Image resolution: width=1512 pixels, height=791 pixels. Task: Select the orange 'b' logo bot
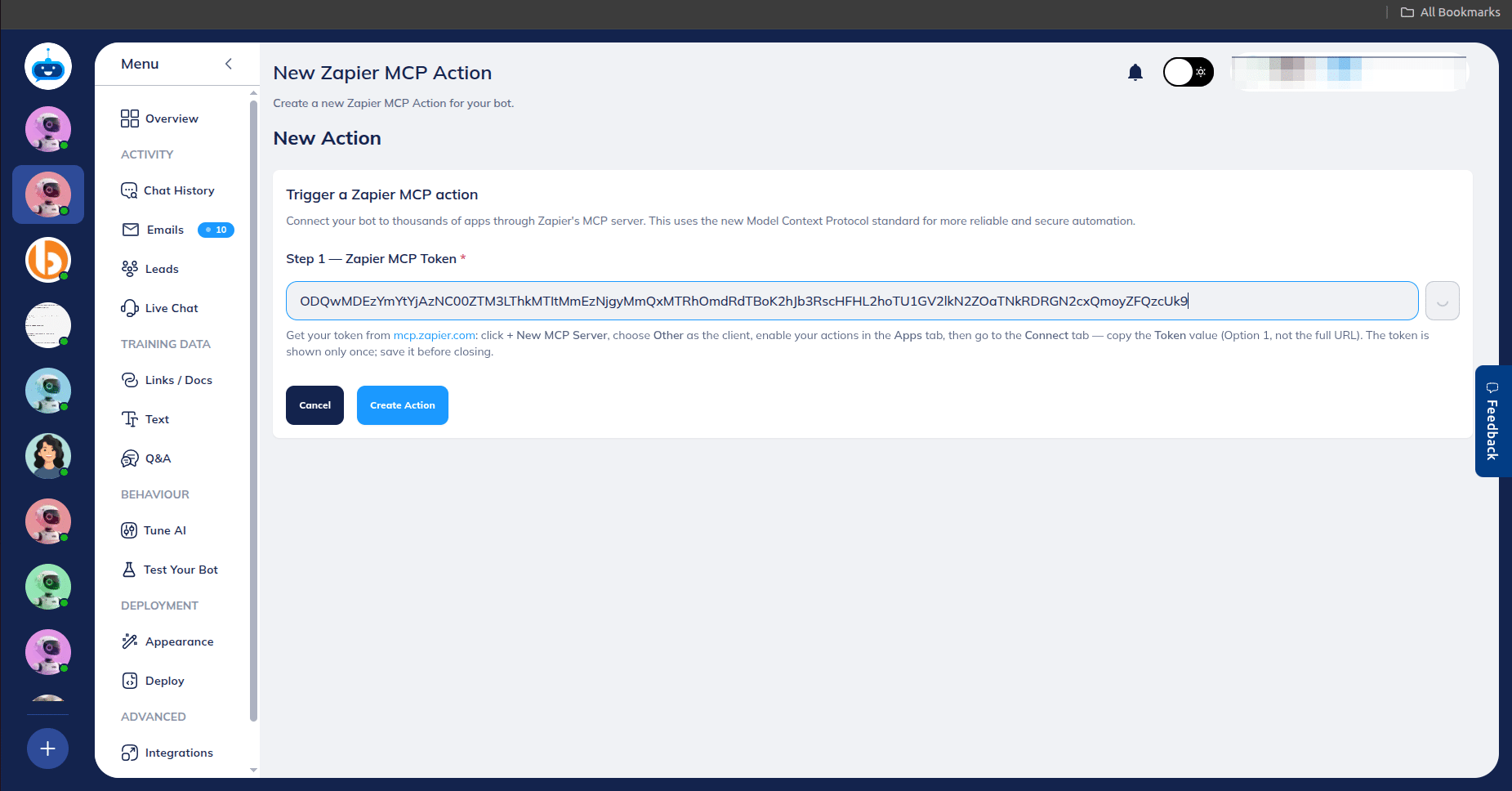48,260
